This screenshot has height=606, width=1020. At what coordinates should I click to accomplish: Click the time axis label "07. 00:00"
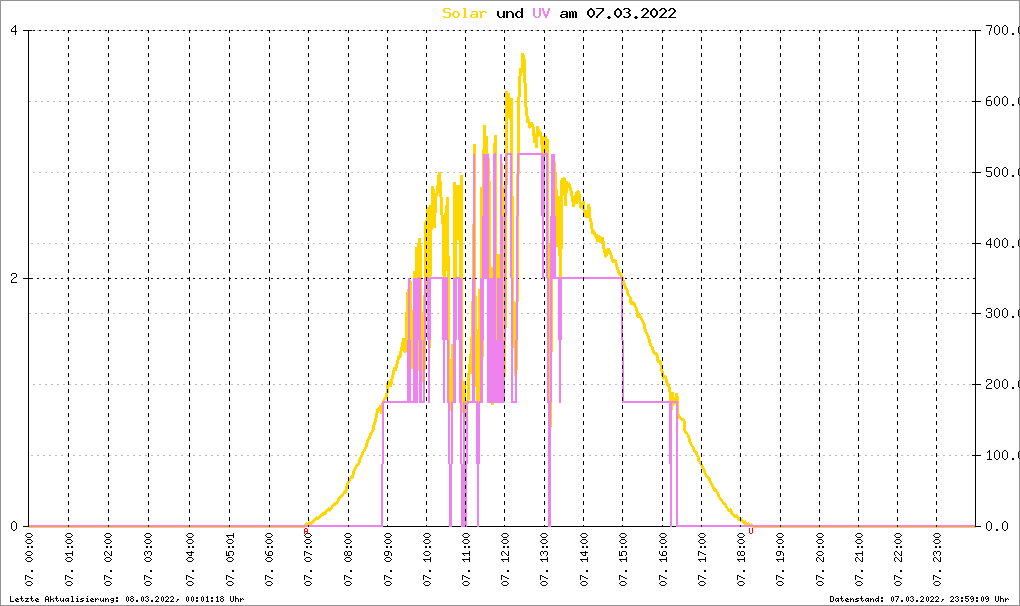click(x=29, y=559)
